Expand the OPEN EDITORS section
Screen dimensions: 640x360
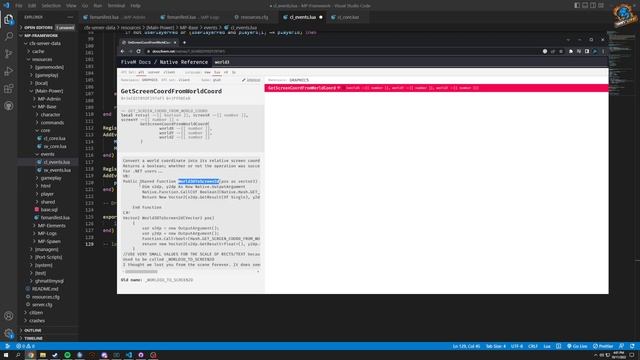47,27
